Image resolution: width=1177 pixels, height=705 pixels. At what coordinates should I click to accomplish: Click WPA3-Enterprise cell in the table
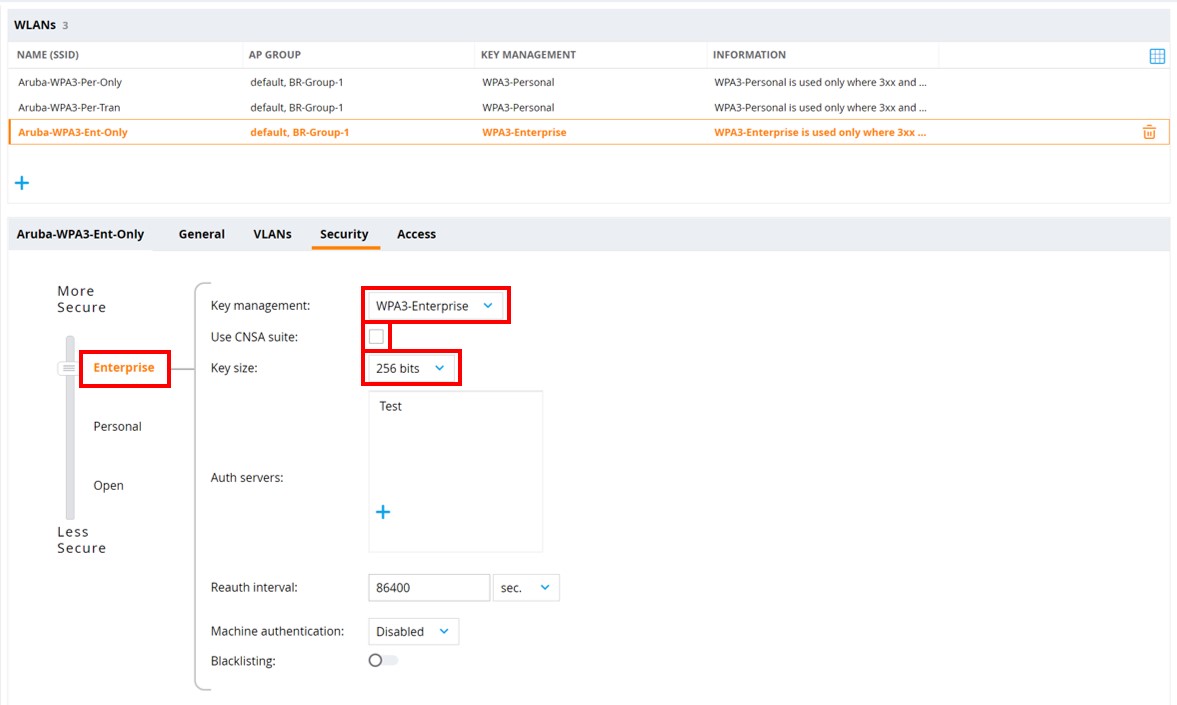(524, 132)
